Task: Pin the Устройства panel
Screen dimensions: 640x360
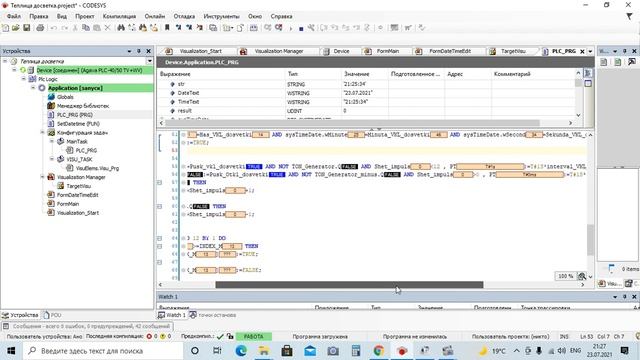Action: pyautogui.click(x=139, y=51)
